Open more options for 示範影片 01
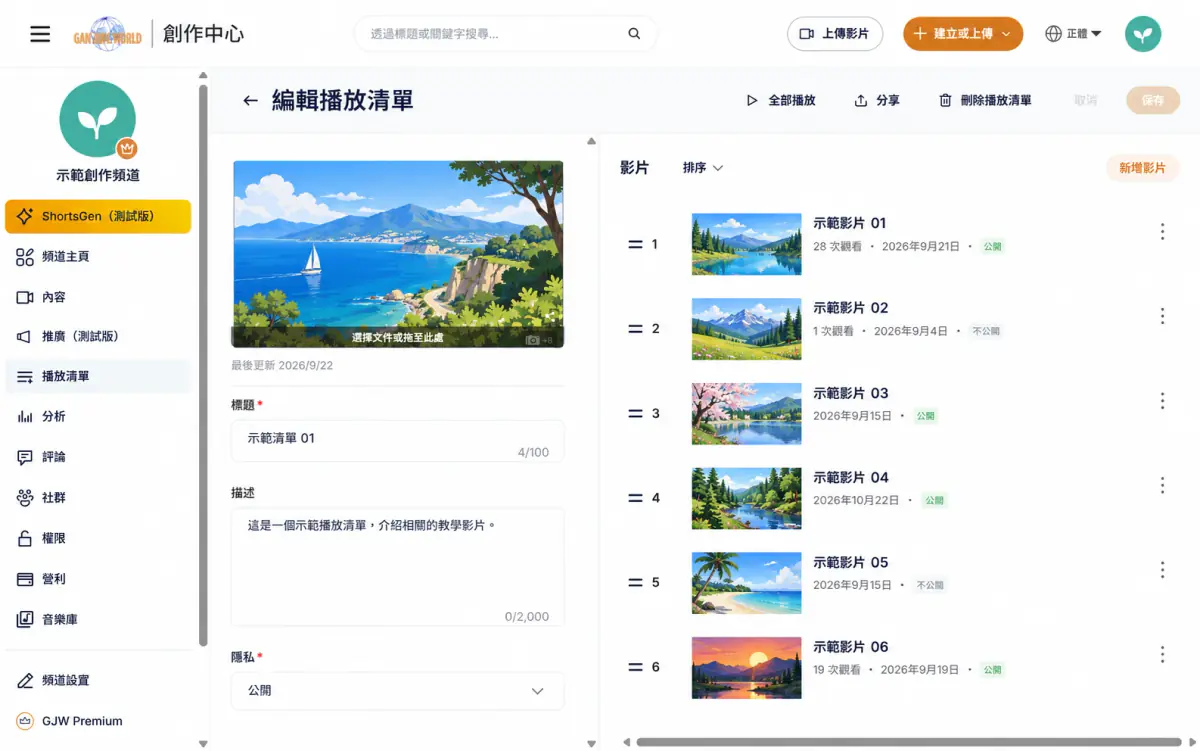Viewport: 1200px width, 751px height. 1162,231
